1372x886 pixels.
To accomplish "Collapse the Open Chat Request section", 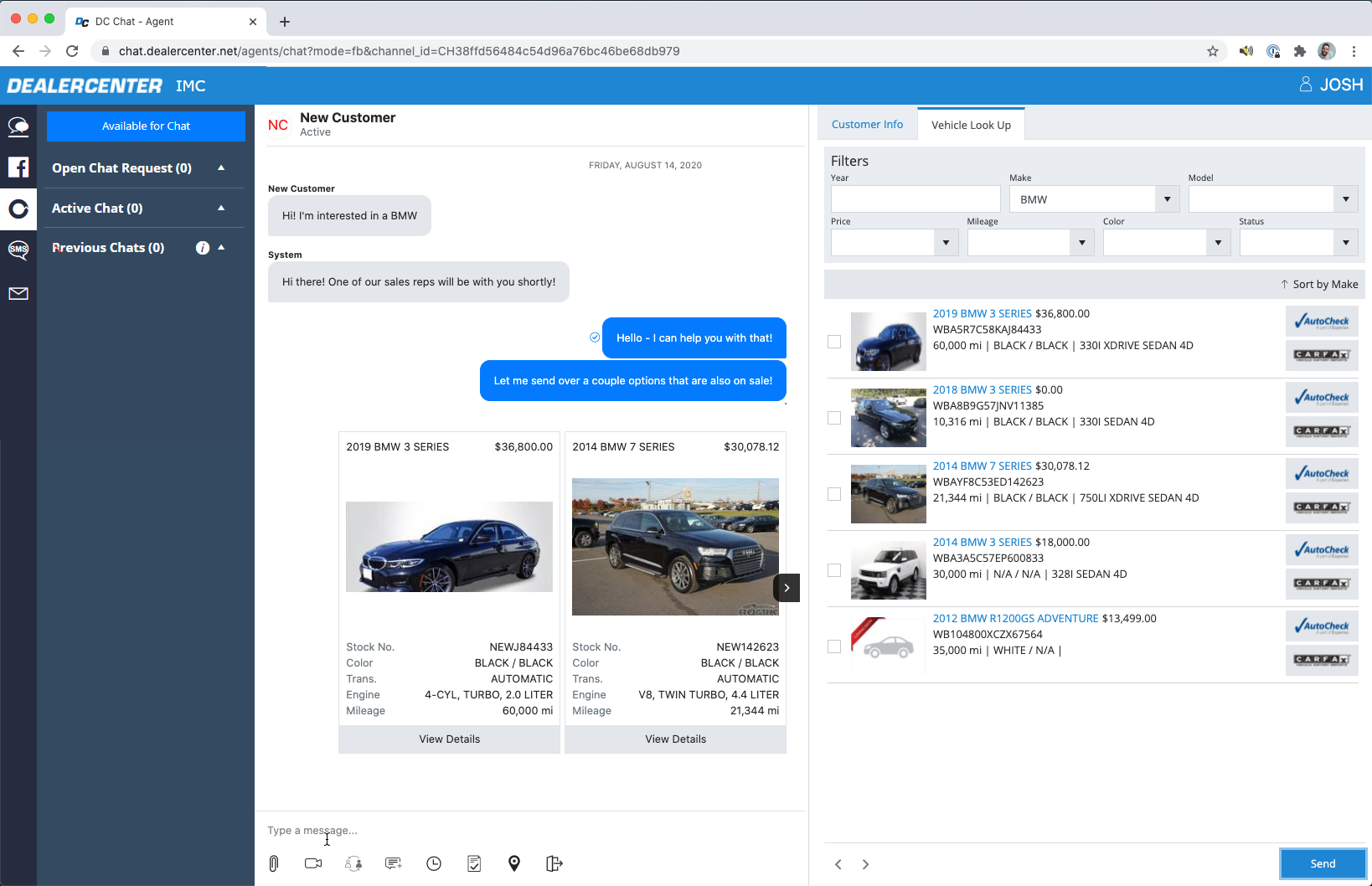I will pyautogui.click(x=221, y=167).
